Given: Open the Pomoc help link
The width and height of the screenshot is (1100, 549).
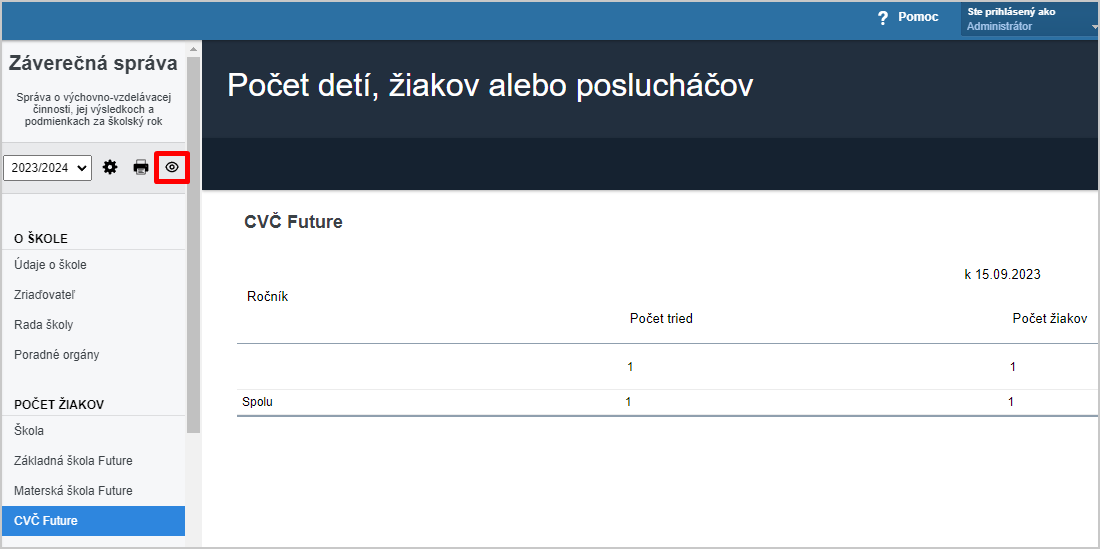Looking at the screenshot, I should point(918,18).
